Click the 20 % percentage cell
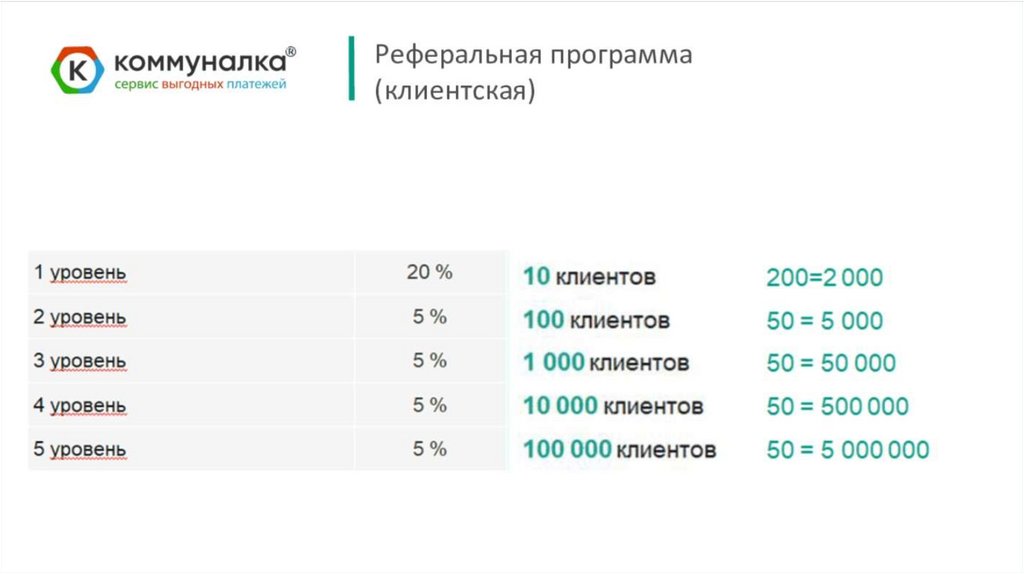This screenshot has width=1024, height=574. [x=429, y=272]
